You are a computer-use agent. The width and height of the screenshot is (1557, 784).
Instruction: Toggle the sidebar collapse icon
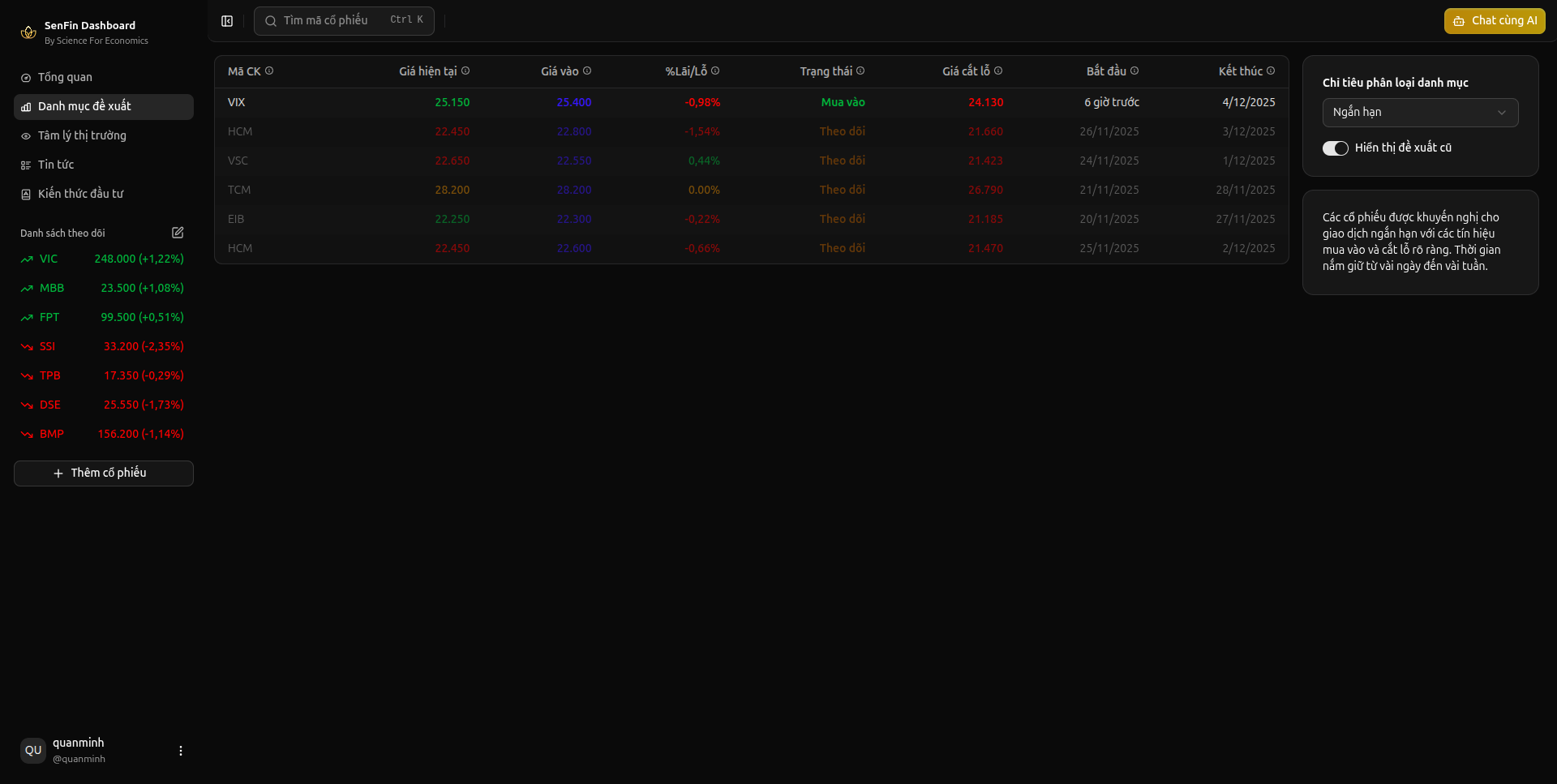coord(227,21)
